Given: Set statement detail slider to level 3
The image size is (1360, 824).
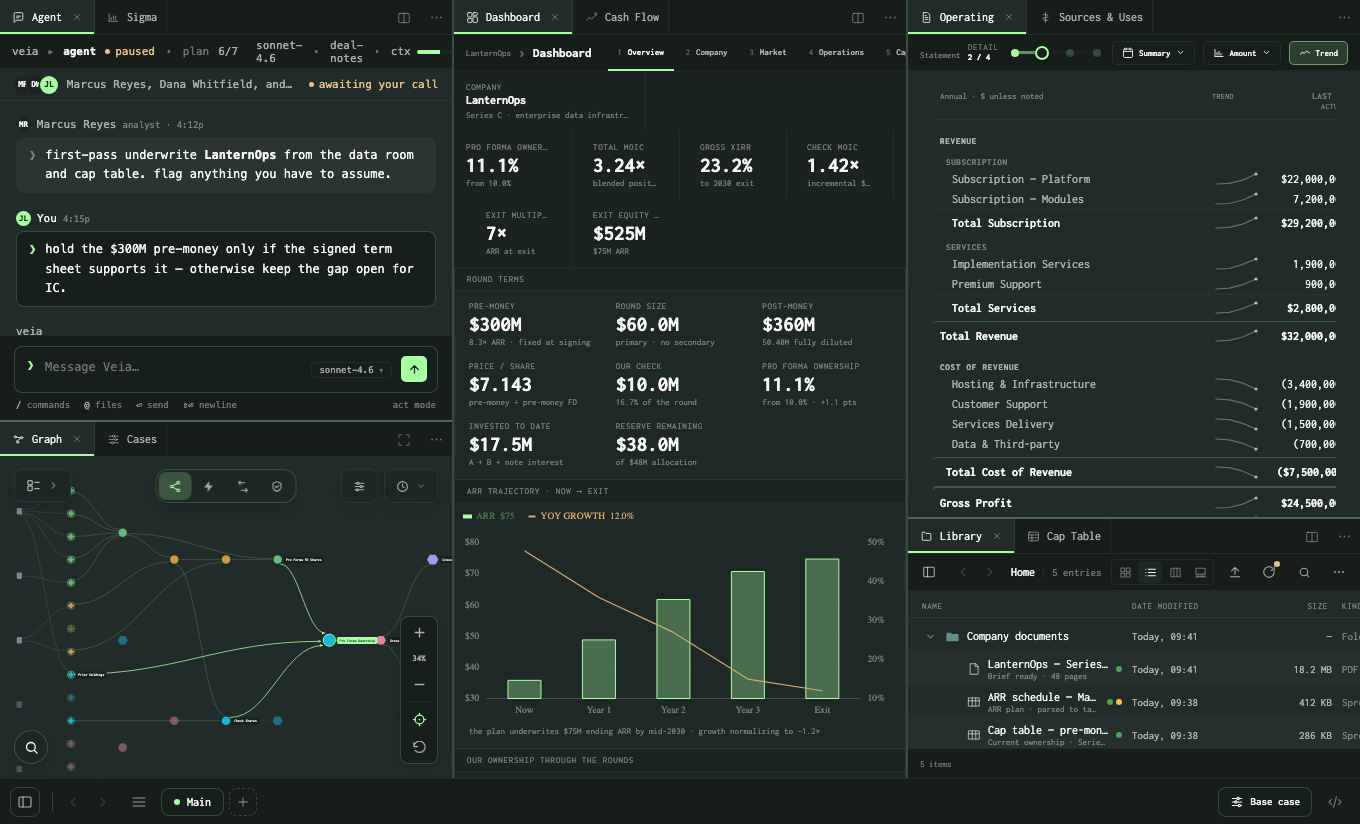Looking at the screenshot, I should tap(1070, 52).
